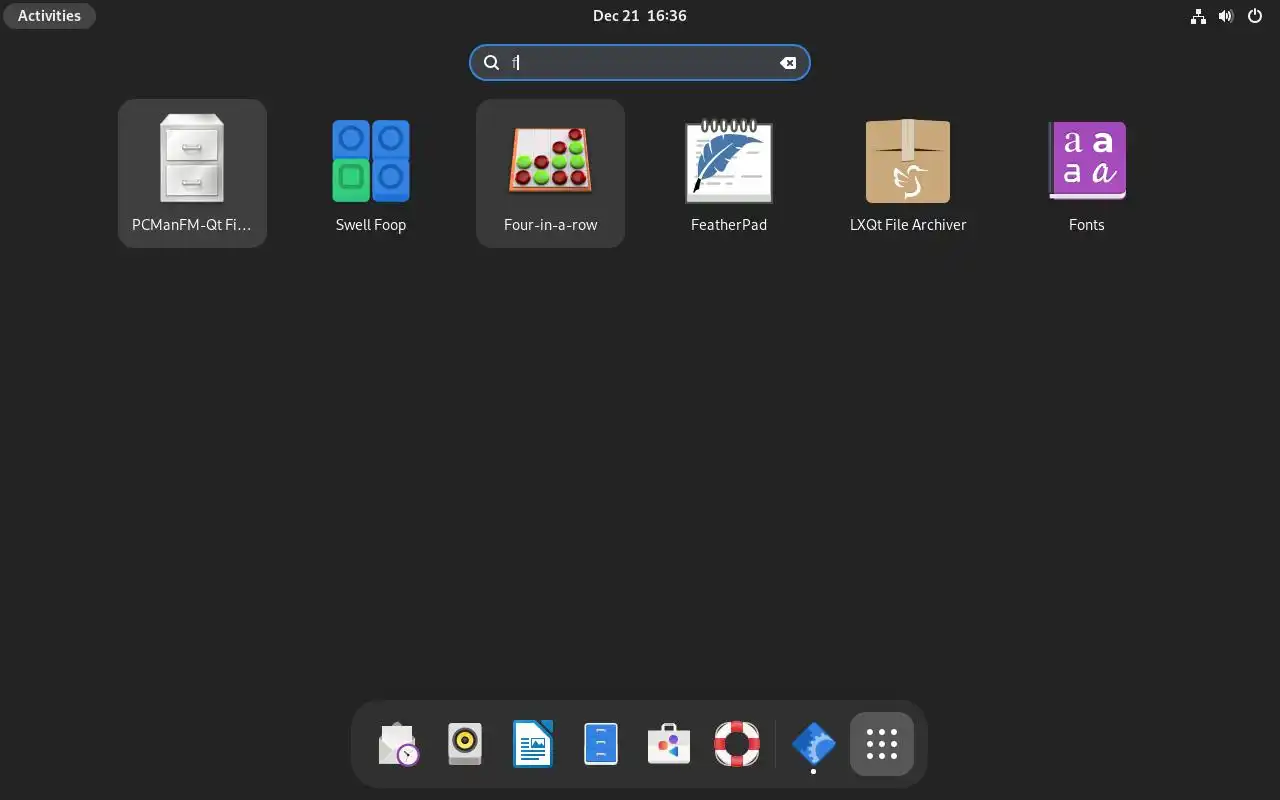Open LibreOffice Writer from the dock

pos(533,744)
